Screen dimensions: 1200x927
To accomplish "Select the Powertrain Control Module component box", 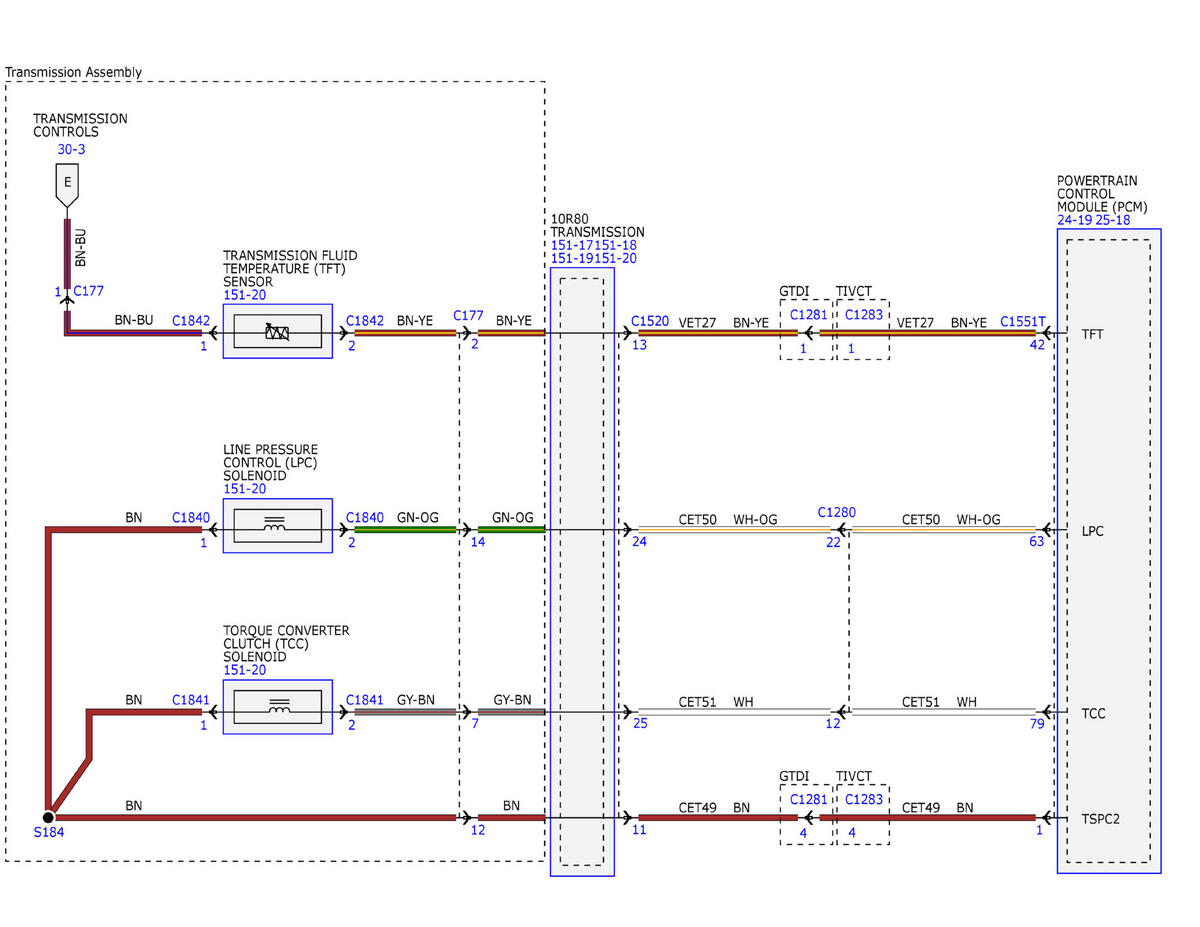I will (1109, 551).
